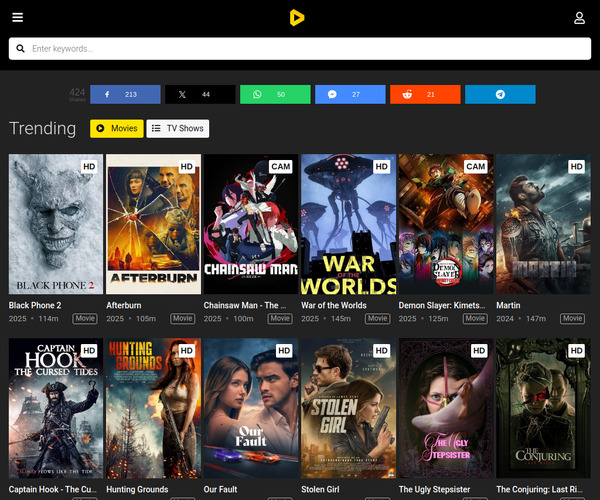
Task: Open the hamburger menu
Action: coord(18,18)
